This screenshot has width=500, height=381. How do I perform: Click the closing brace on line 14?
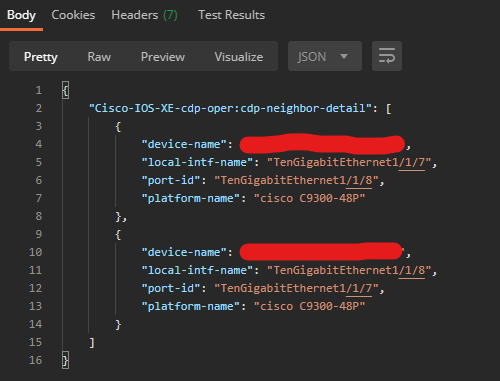coord(118,324)
